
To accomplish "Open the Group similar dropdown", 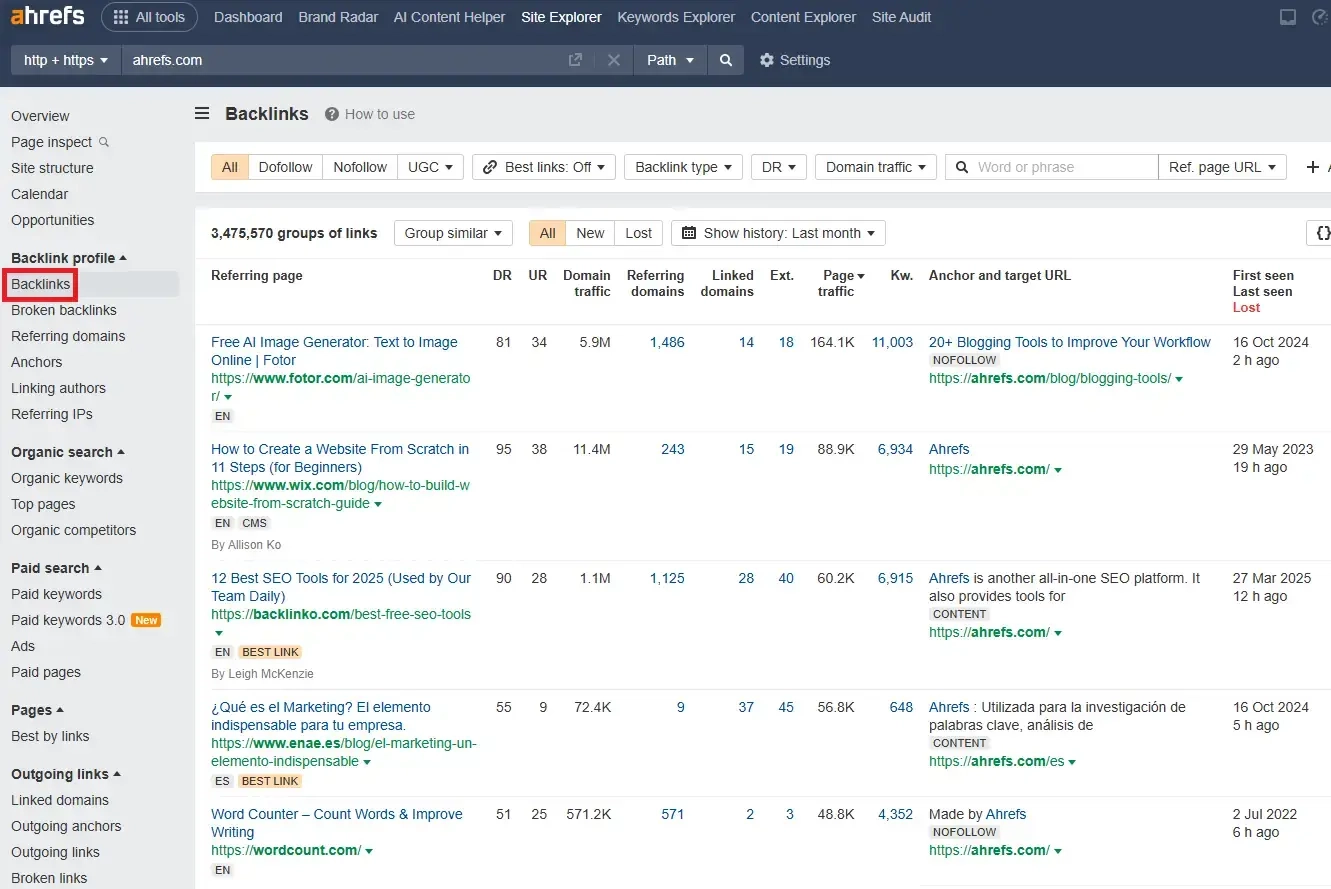I will click(453, 233).
